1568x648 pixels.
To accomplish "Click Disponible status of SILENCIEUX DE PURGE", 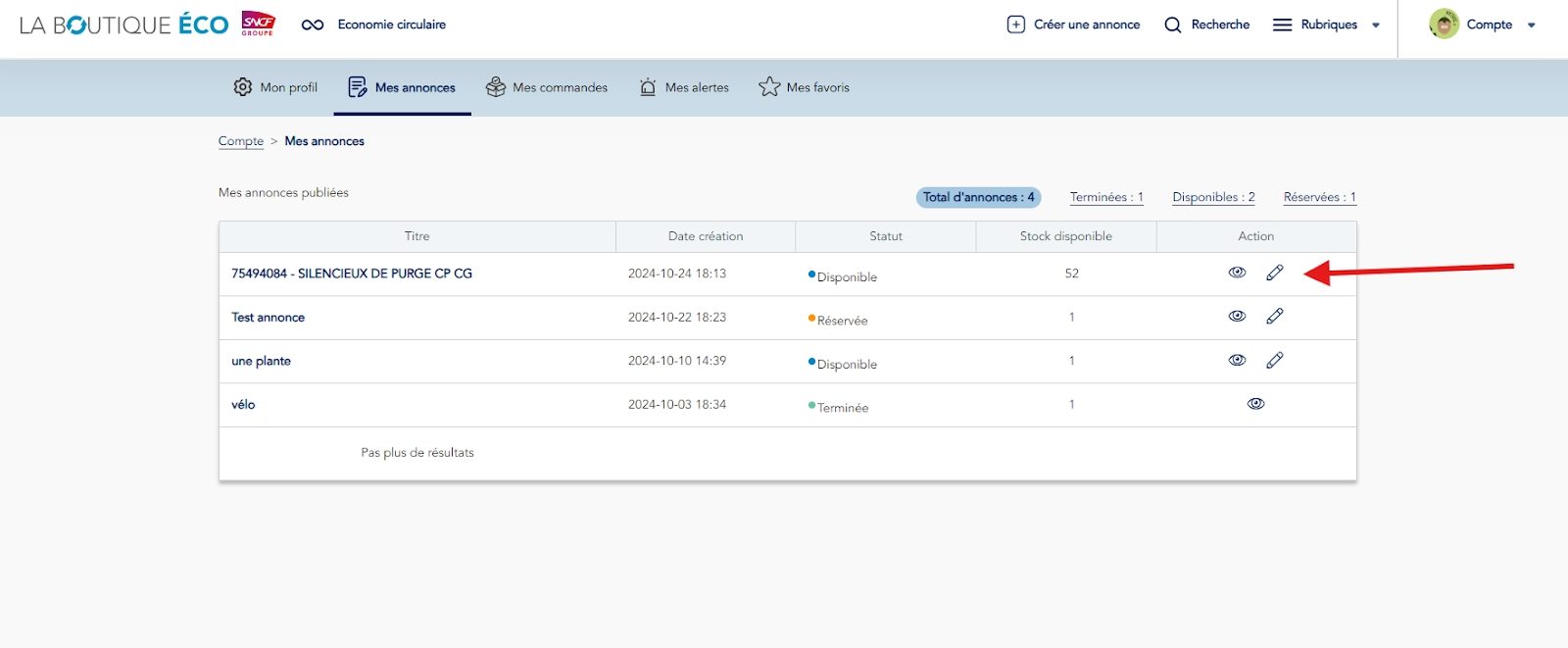I will point(843,276).
